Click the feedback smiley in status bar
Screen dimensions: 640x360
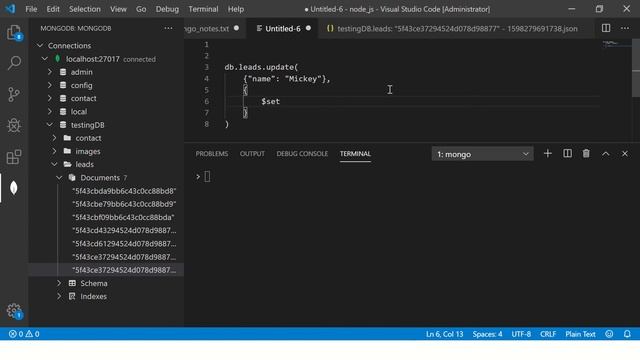pos(609,334)
